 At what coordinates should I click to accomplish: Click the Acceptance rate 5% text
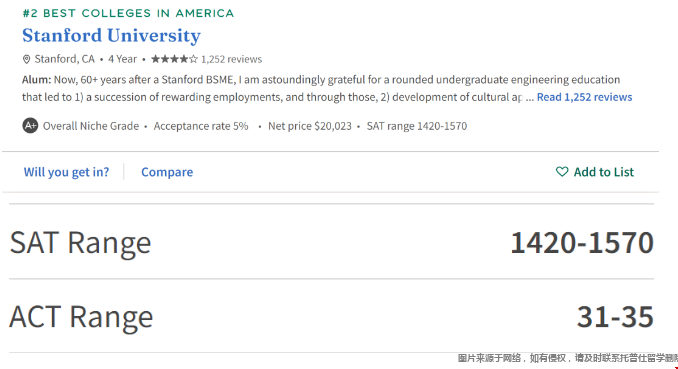201,126
